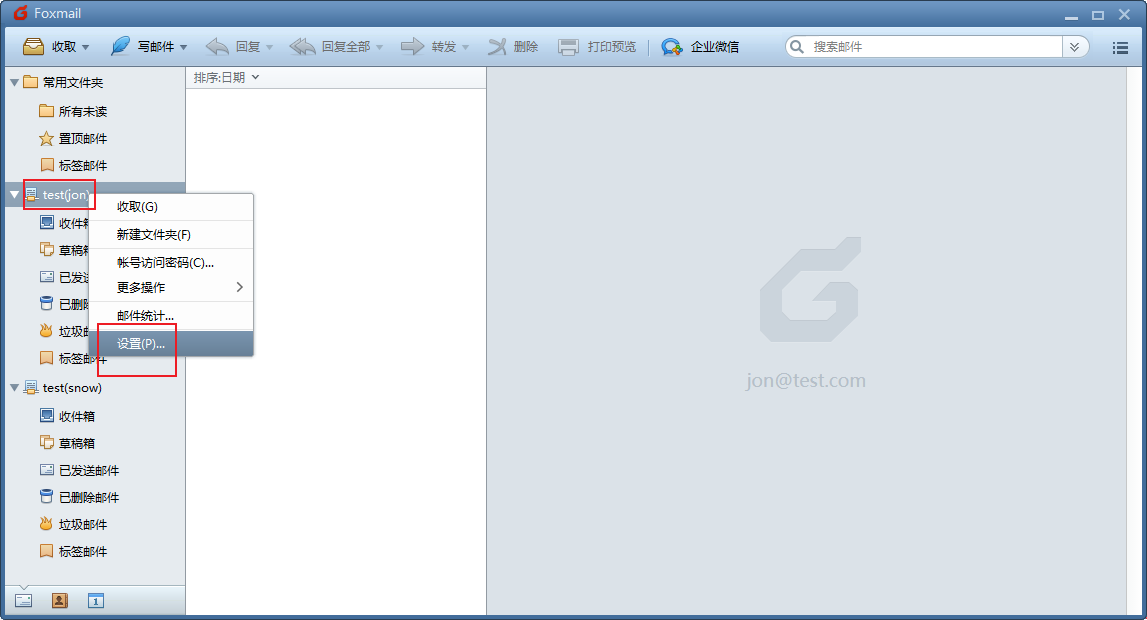Click the Delete (删除) X icon
This screenshot has width=1147, height=620.
(x=497, y=47)
